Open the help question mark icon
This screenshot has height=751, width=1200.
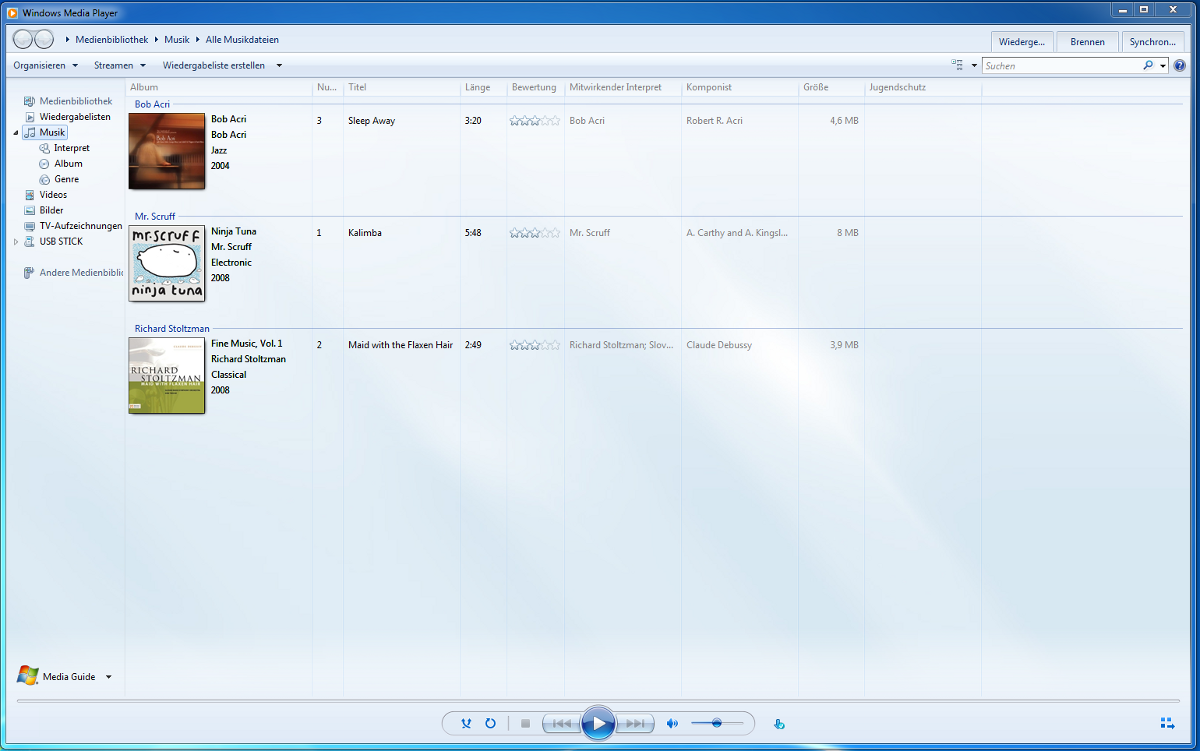pyautogui.click(x=1179, y=65)
